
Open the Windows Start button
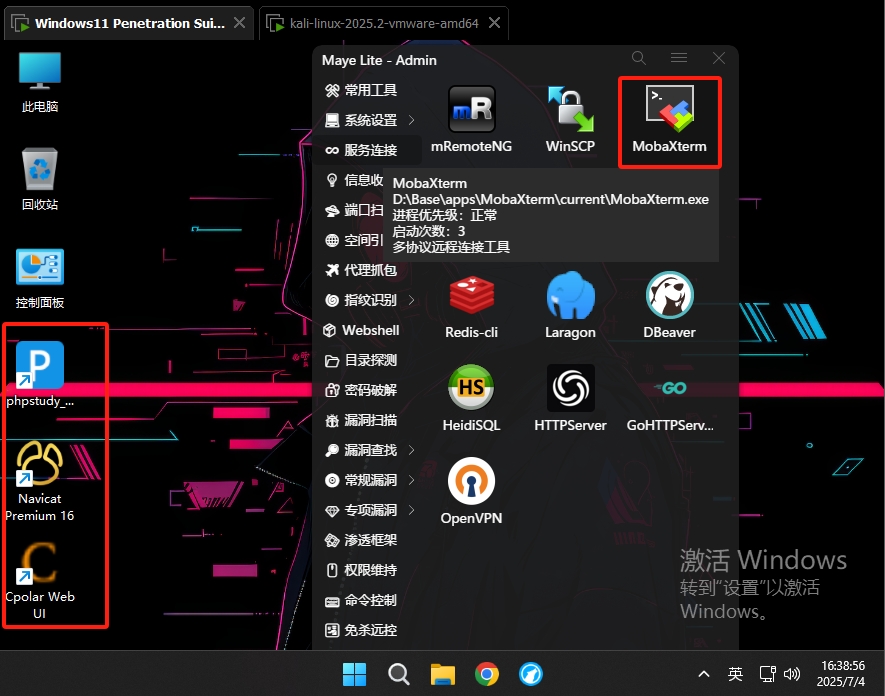(x=354, y=674)
